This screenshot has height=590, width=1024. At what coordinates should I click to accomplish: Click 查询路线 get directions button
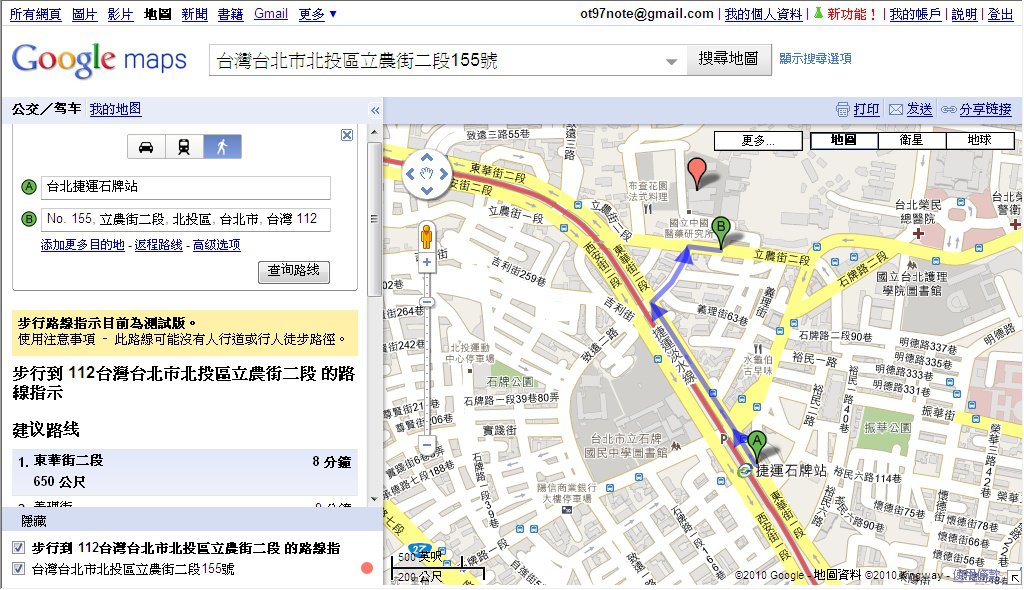294,270
